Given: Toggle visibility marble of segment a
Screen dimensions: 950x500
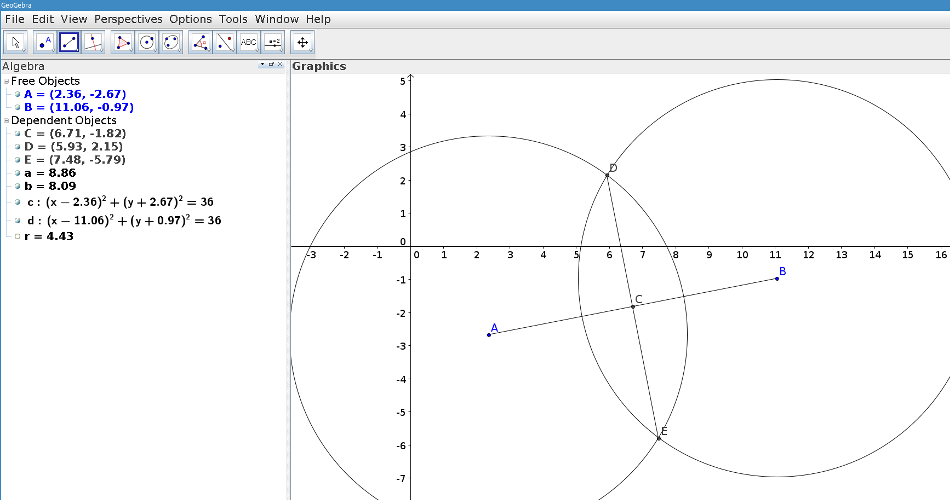Looking at the screenshot, I should pyautogui.click(x=18, y=173).
